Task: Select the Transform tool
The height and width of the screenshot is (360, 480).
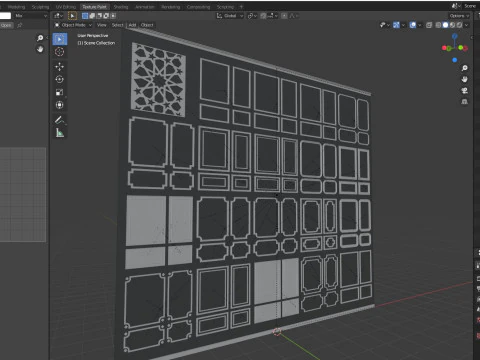Action: [60, 105]
